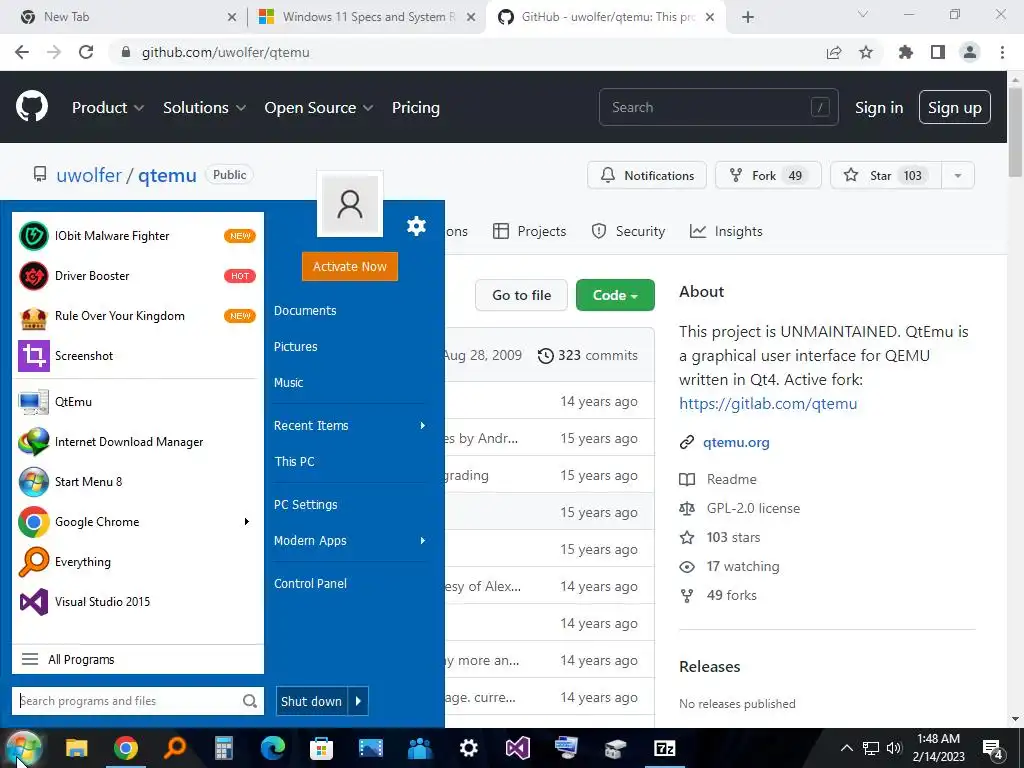This screenshot has height=768, width=1024.
Task: Expand the Open Source dropdown
Action: tap(319, 108)
